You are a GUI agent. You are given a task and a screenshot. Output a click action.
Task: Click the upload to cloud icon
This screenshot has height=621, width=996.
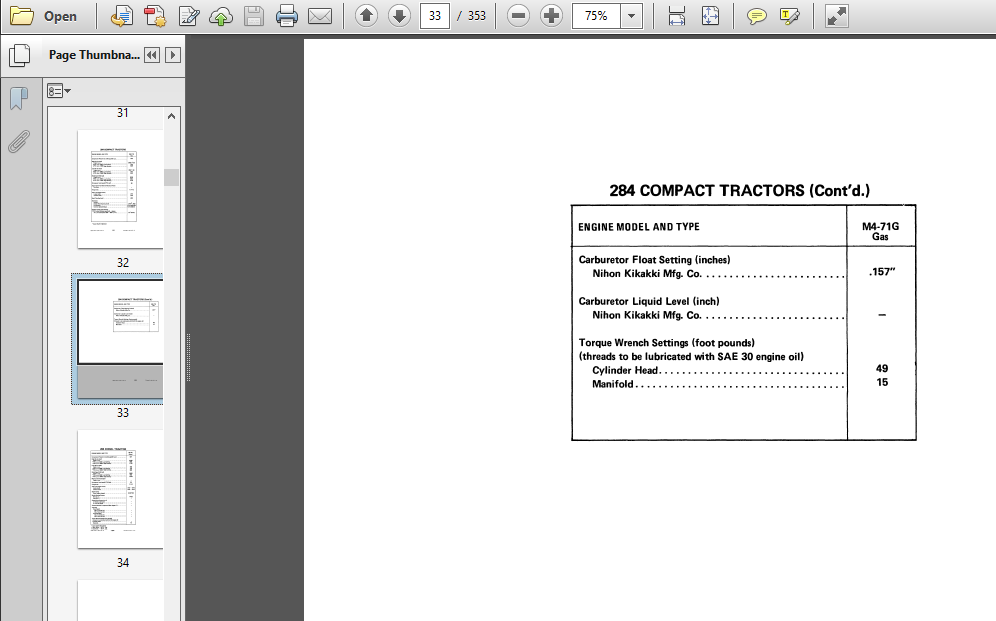pyautogui.click(x=221, y=16)
